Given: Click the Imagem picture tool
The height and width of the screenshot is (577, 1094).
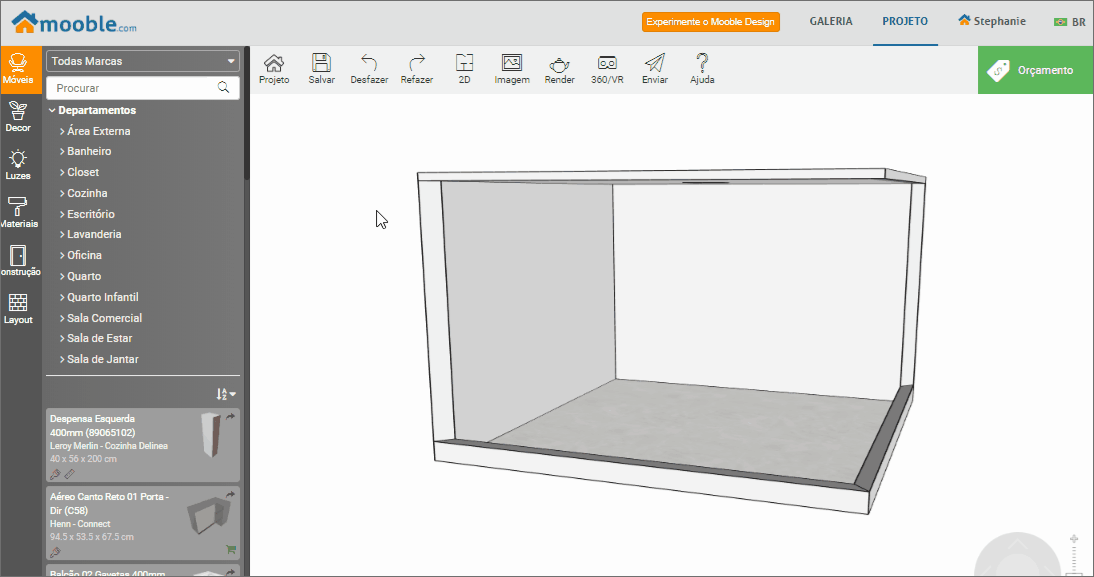Looking at the screenshot, I should [x=512, y=69].
